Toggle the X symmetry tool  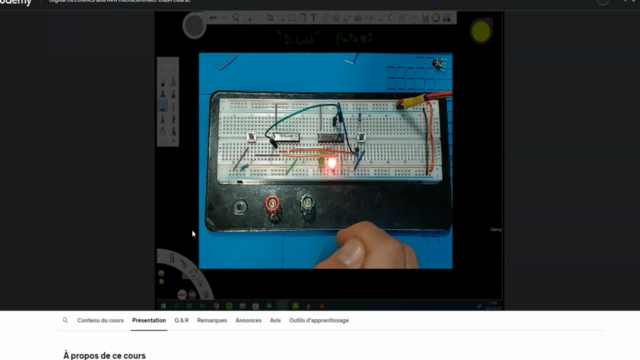coord(369,18)
